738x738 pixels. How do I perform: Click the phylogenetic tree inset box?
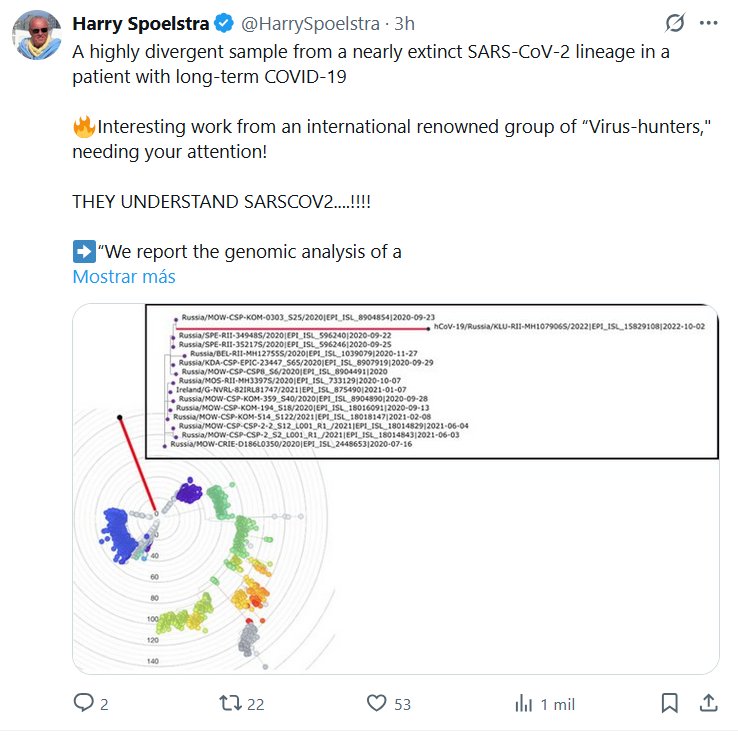point(432,381)
